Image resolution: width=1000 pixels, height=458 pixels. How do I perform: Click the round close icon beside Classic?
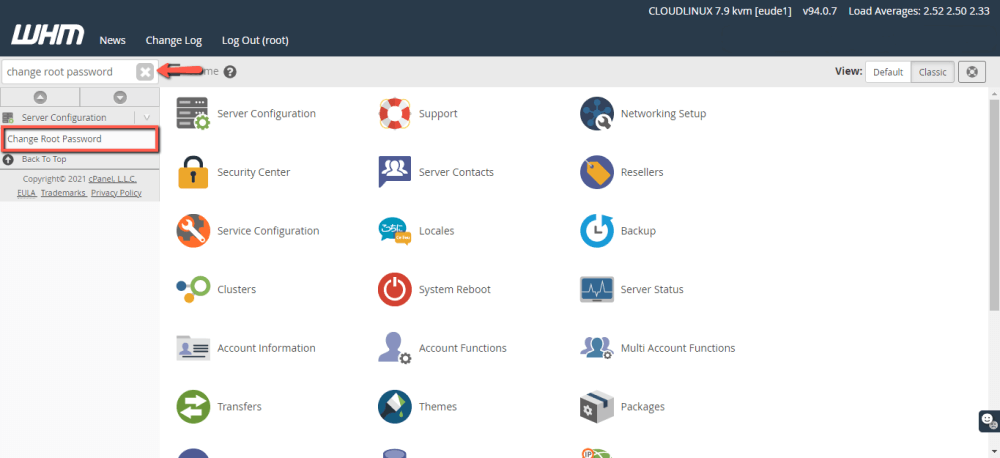(972, 72)
